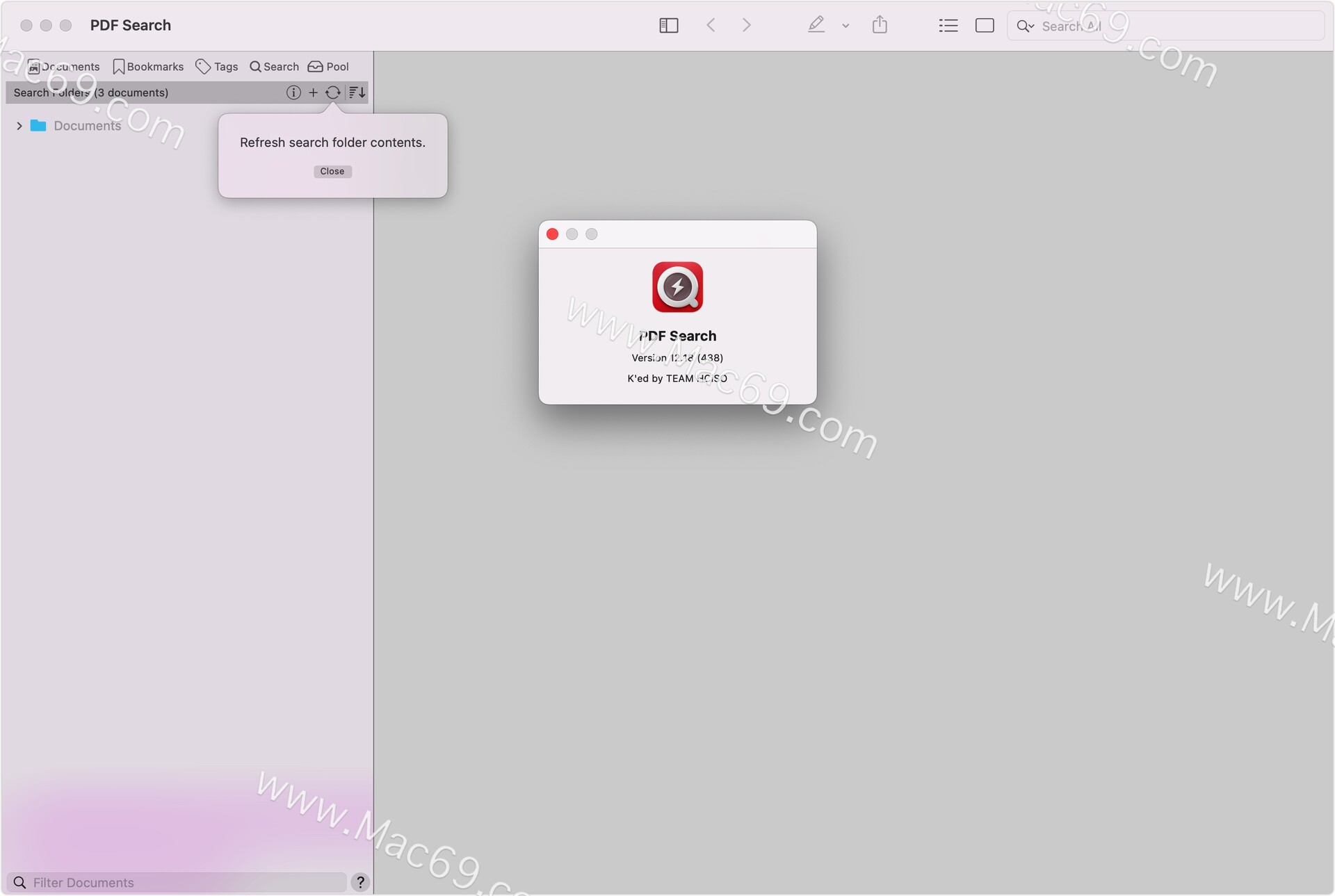Go back with the left chevron

[711, 26]
